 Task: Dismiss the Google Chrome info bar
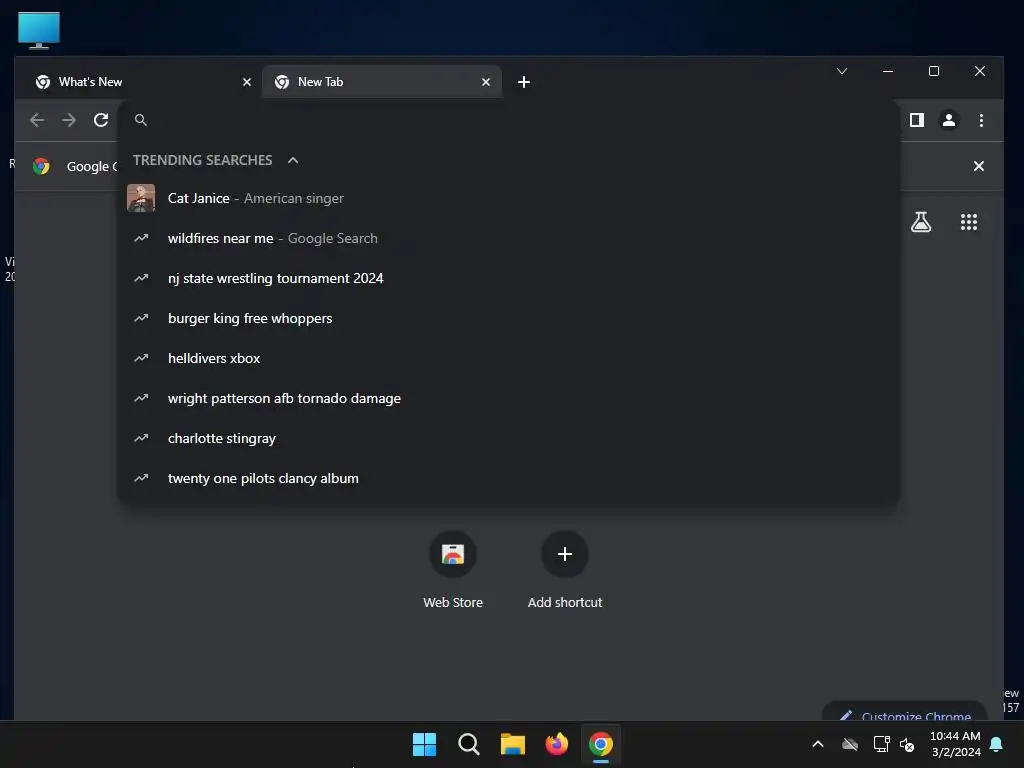978,167
